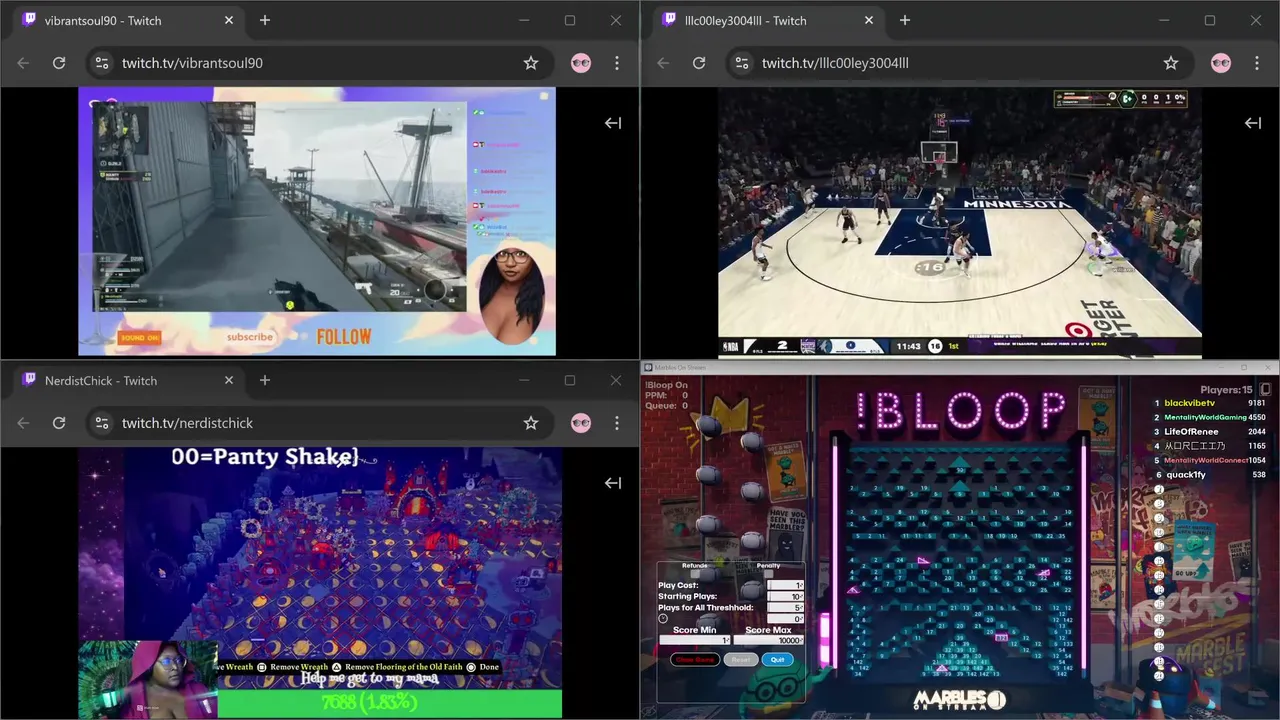Edit the Score Min field
Screen dimensions: 1280x720
click(695, 640)
